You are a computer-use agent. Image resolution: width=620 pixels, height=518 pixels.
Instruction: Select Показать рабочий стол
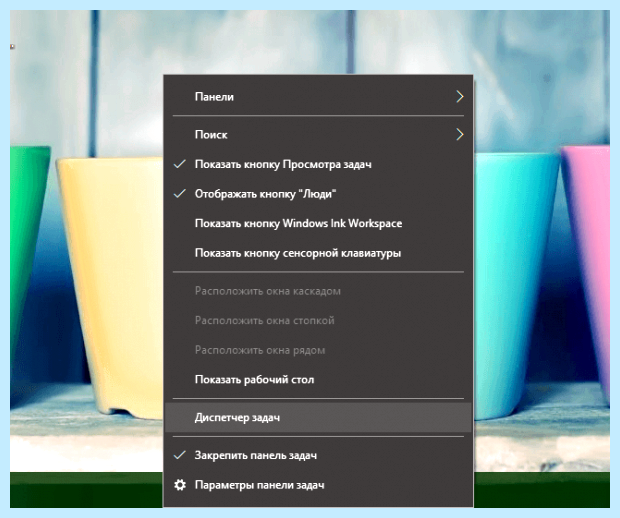tap(318, 380)
